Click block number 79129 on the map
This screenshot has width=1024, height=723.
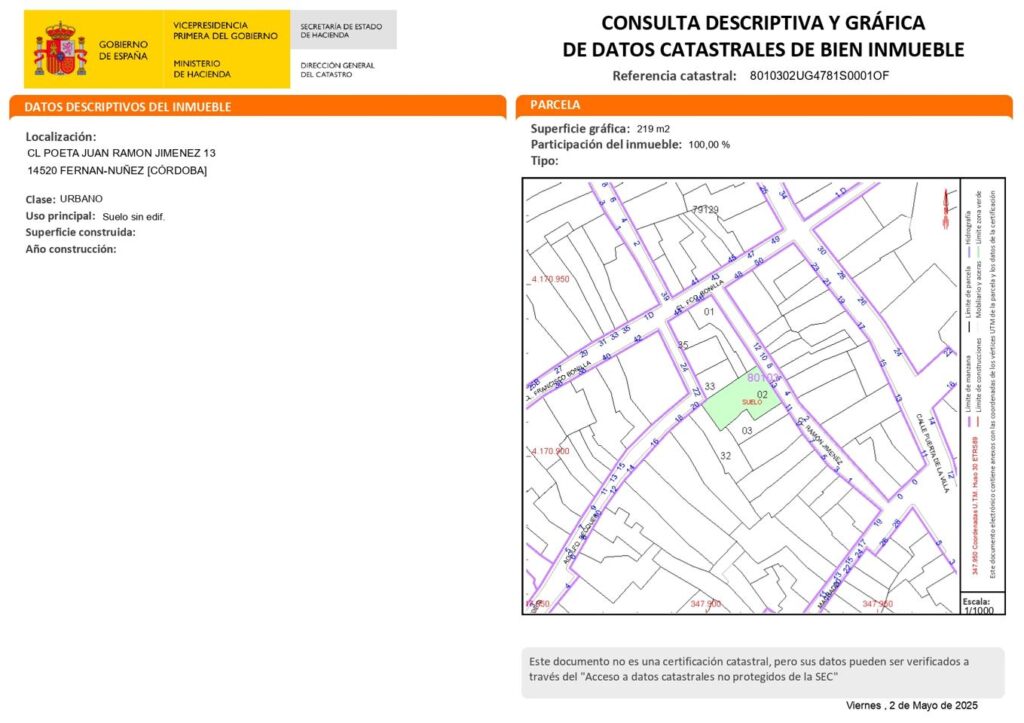coord(705,209)
